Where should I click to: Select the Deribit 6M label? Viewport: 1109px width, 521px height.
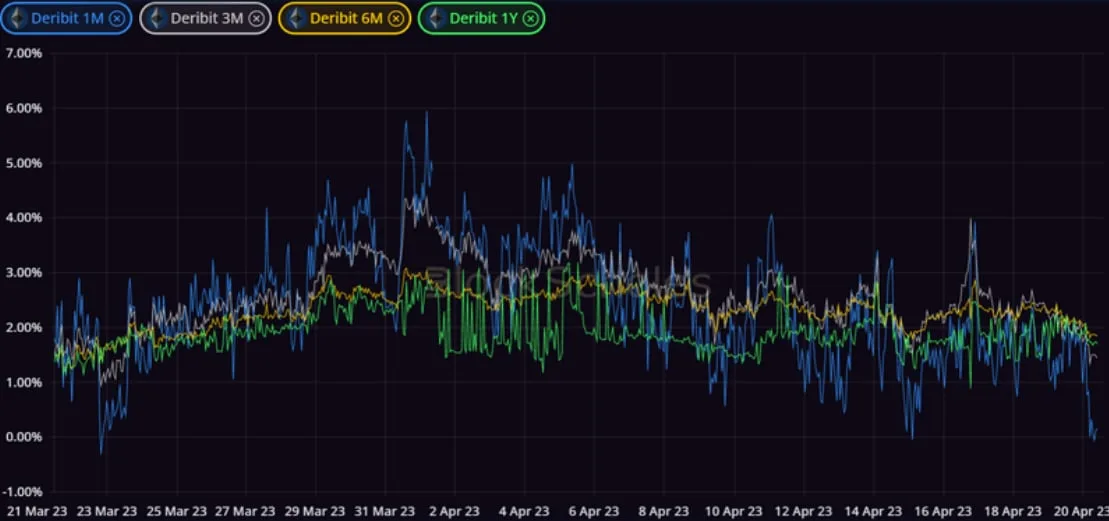coord(346,19)
